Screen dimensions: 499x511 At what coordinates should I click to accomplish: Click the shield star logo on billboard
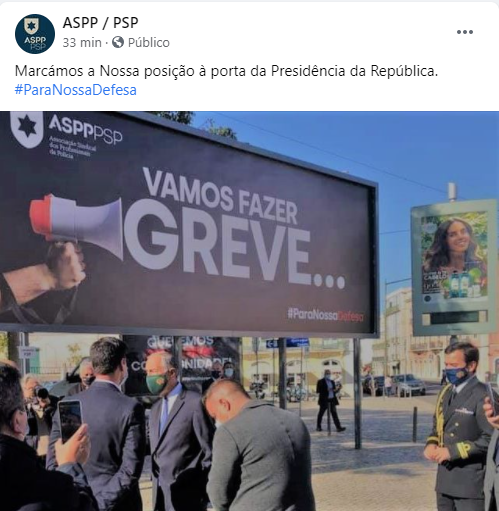coord(27,128)
